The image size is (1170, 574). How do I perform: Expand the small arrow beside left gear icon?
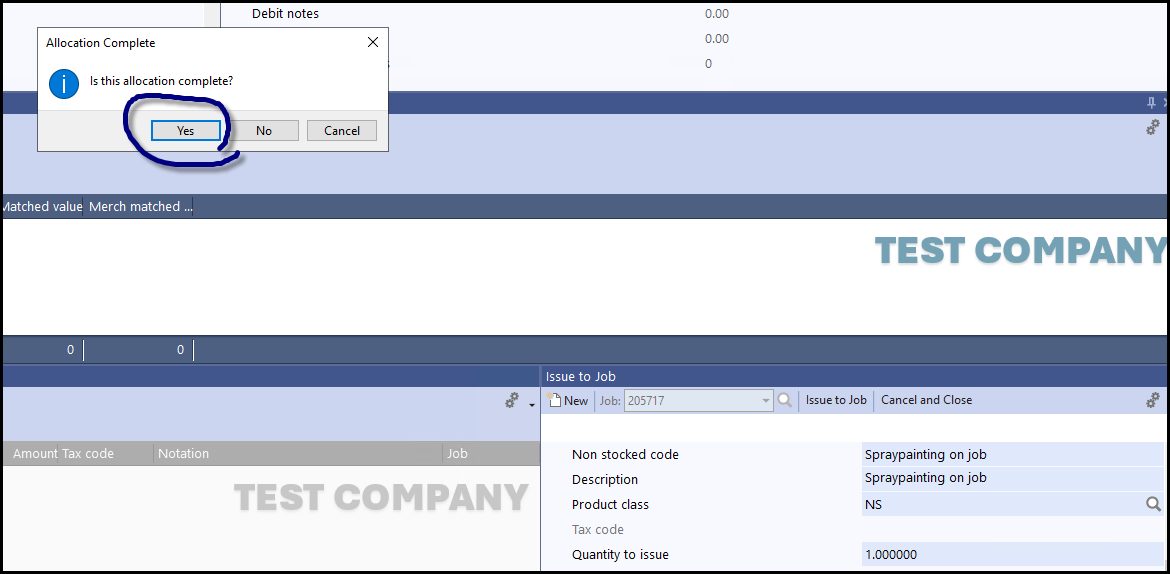point(532,404)
